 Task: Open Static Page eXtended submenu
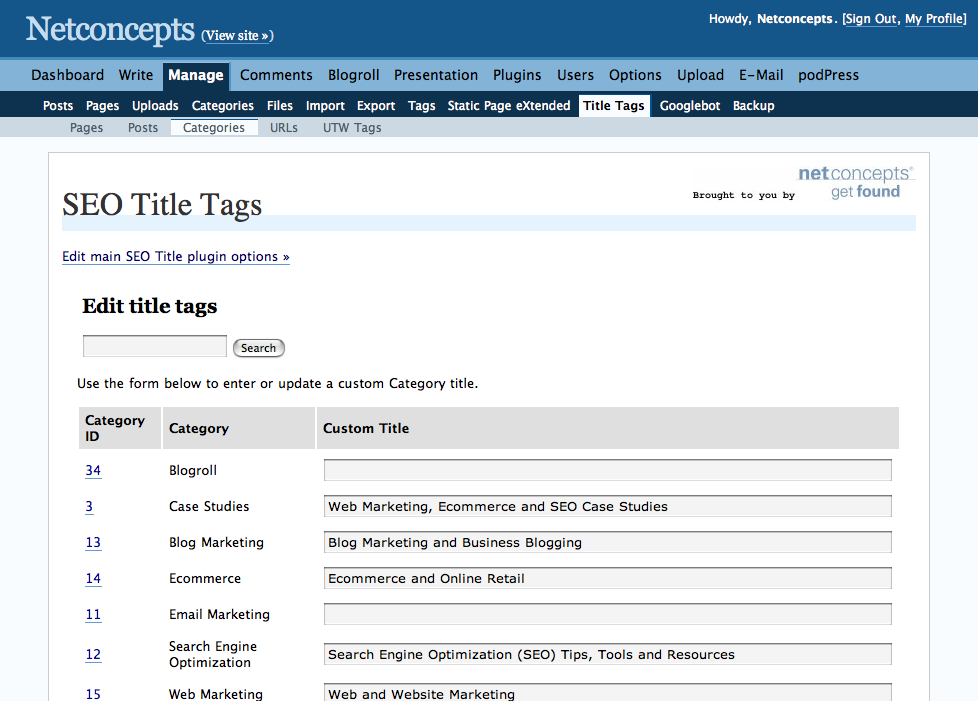point(509,106)
